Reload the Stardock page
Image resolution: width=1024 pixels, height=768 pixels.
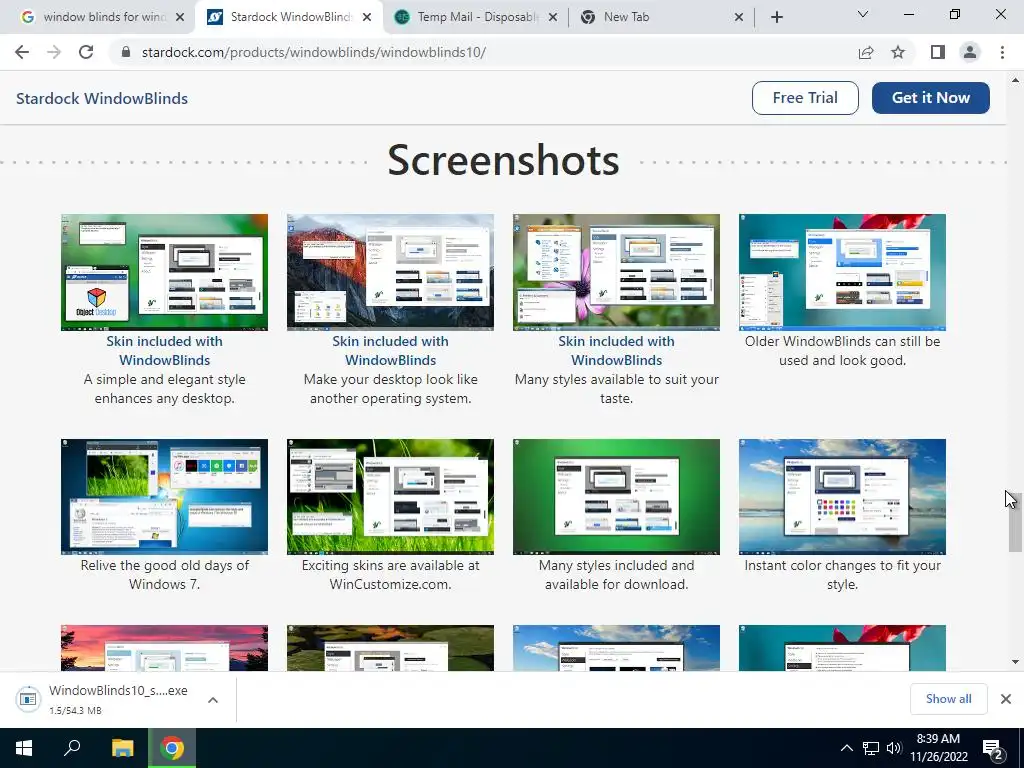(86, 52)
